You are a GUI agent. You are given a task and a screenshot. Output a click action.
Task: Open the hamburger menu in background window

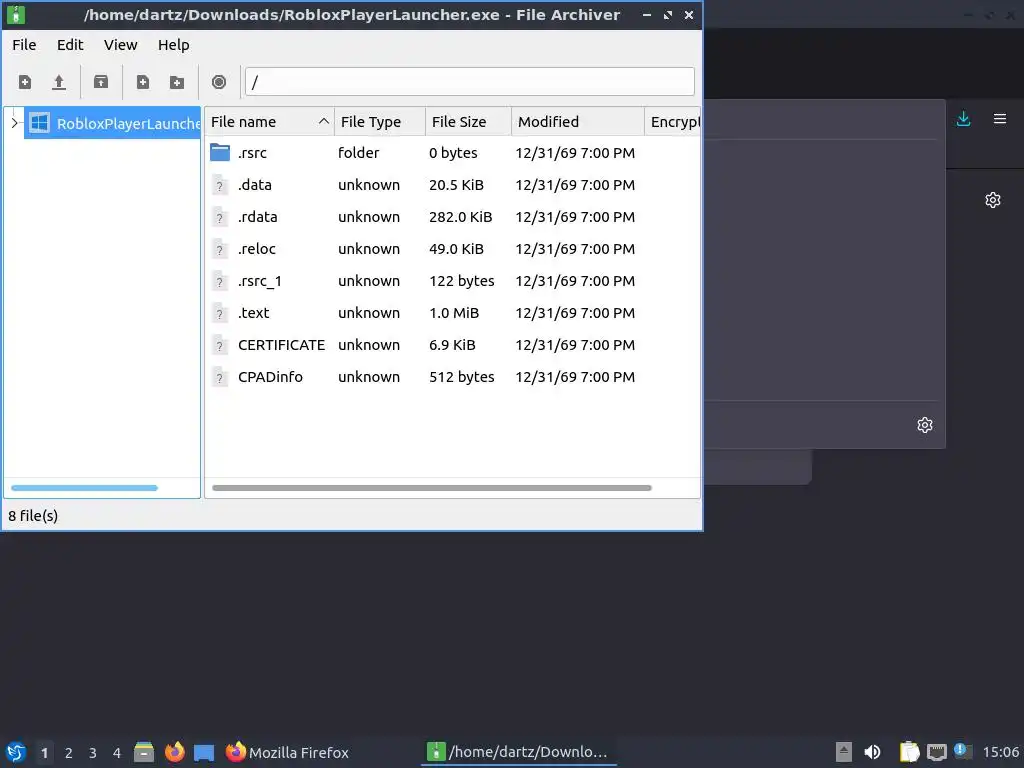pos(1000,119)
